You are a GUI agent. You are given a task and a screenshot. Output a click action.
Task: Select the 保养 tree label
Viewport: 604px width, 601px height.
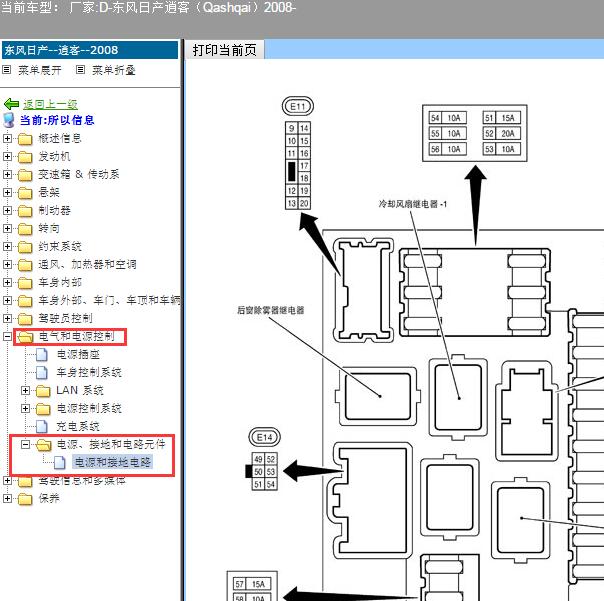pyautogui.click(x=49, y=498)
